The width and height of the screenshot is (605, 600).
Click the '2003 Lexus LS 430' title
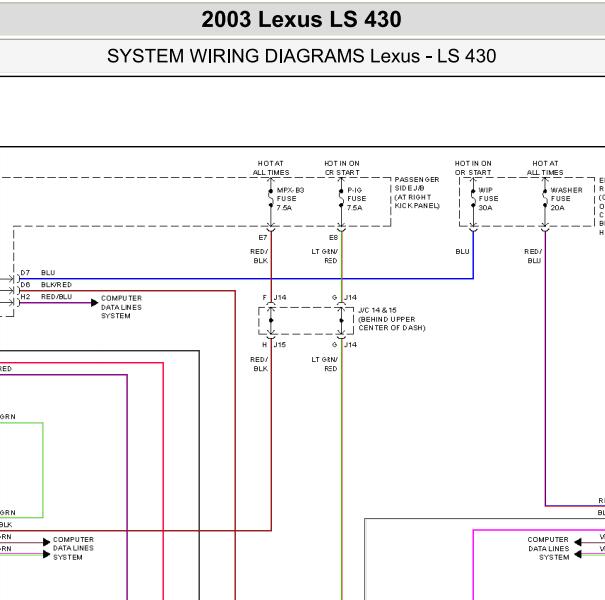[x=301, y=19]
